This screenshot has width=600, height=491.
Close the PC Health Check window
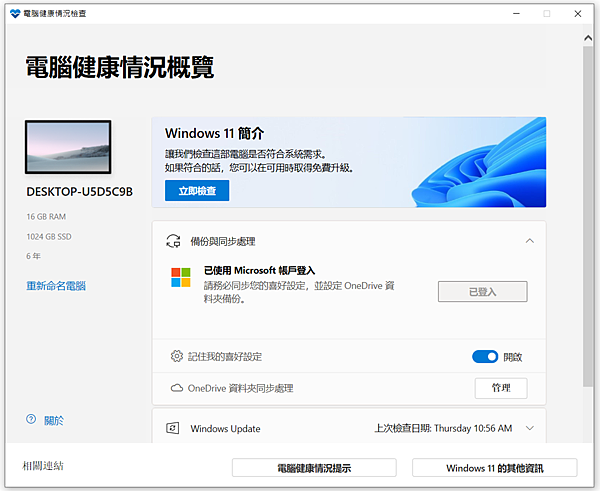pos(578,14)
